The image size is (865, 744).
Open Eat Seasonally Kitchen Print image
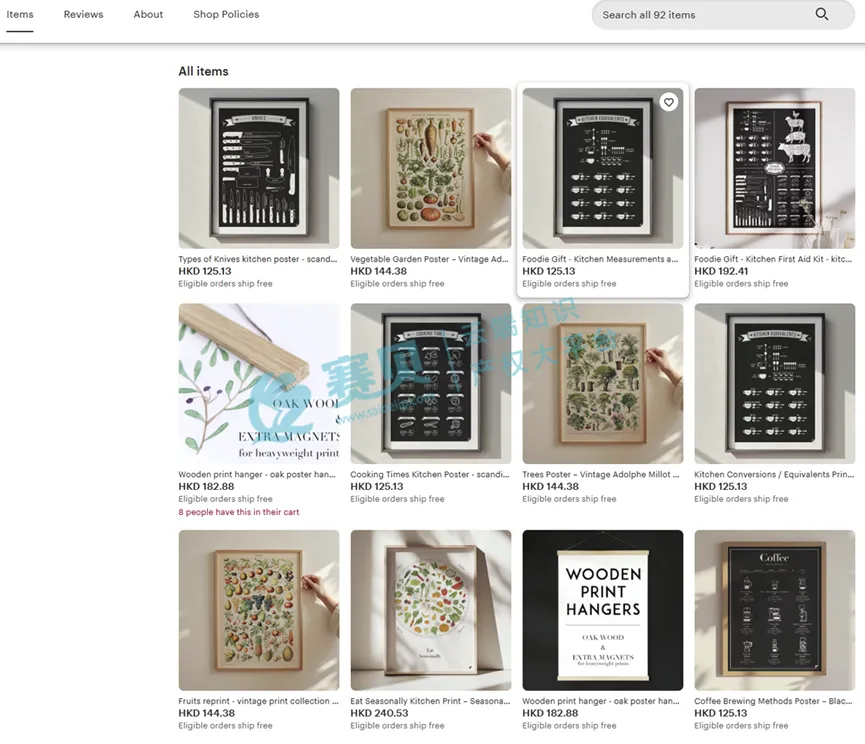(x=431, y=610)
